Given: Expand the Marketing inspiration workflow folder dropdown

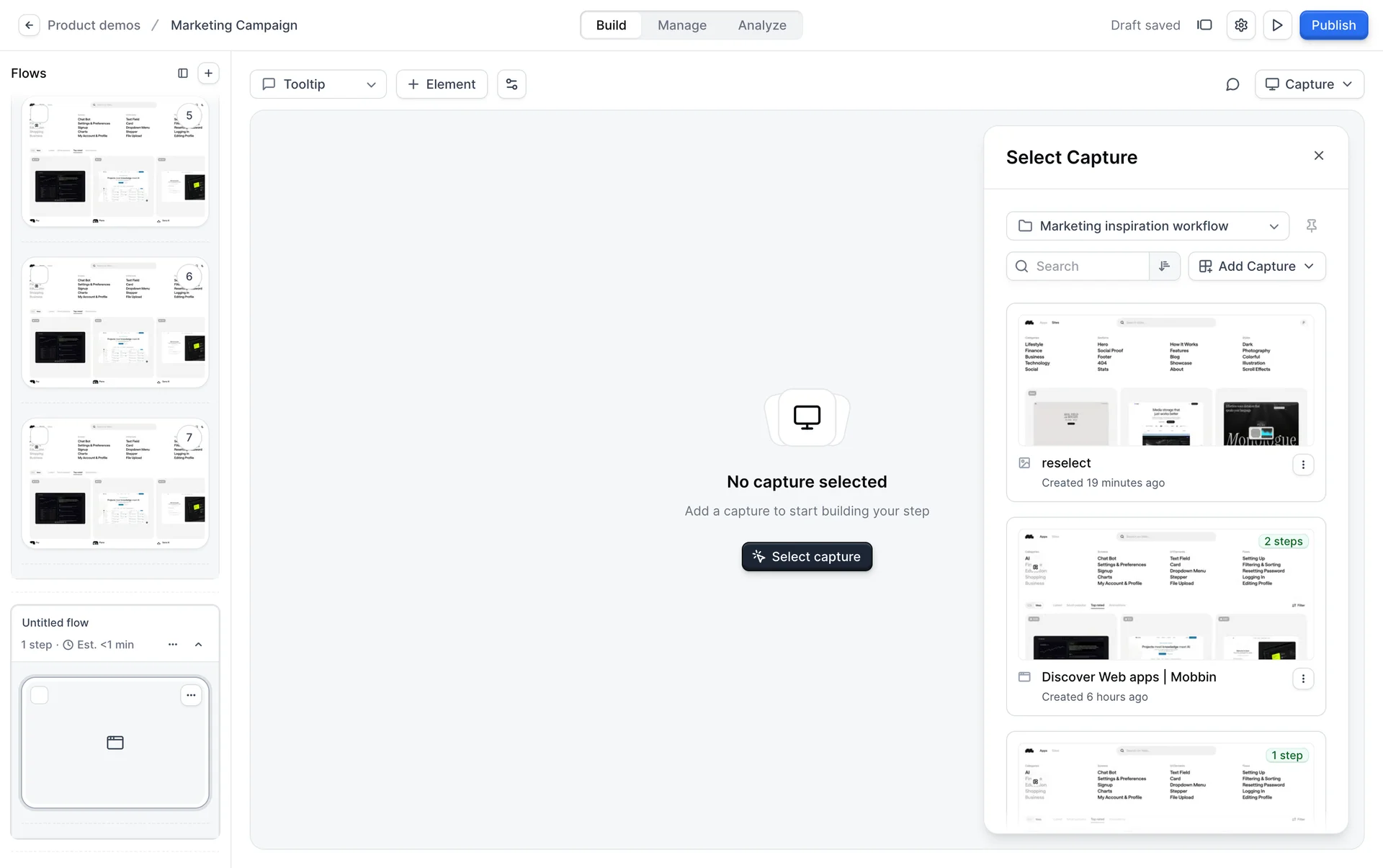Looking at the screenshot, I should [1147, 226].
